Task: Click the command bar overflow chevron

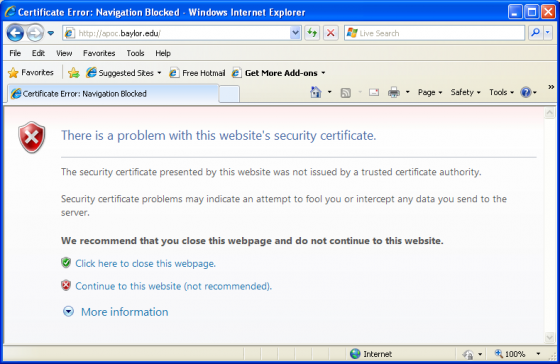Action: coord(551,87)
